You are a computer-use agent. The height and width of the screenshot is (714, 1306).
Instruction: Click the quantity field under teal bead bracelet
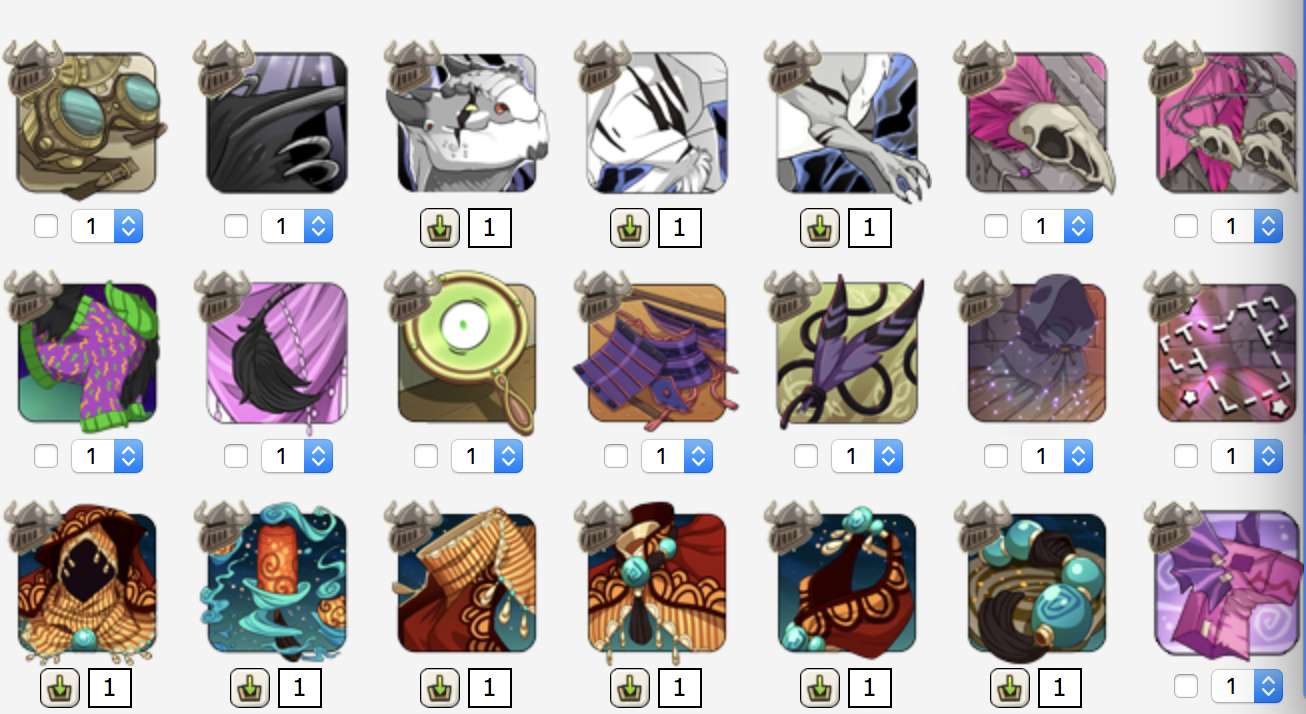(1060, 688)
